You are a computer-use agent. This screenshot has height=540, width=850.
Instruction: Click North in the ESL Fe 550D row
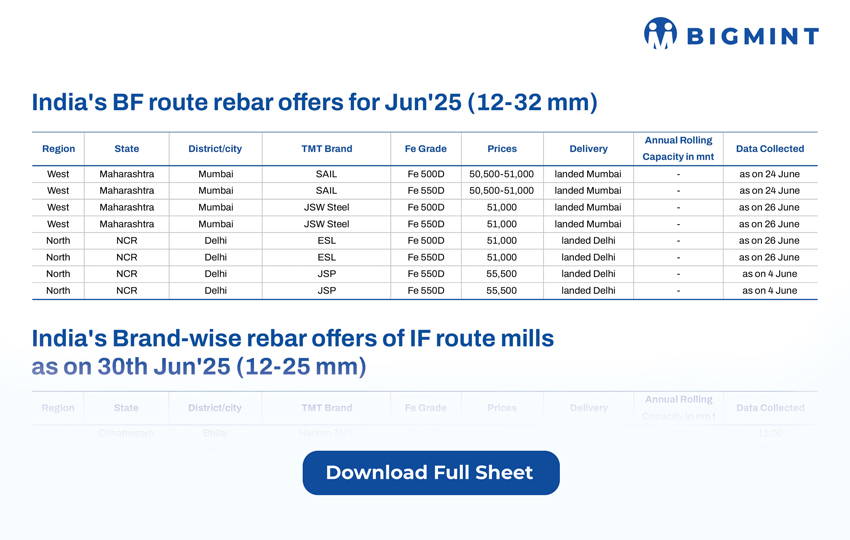click(58, 258)
